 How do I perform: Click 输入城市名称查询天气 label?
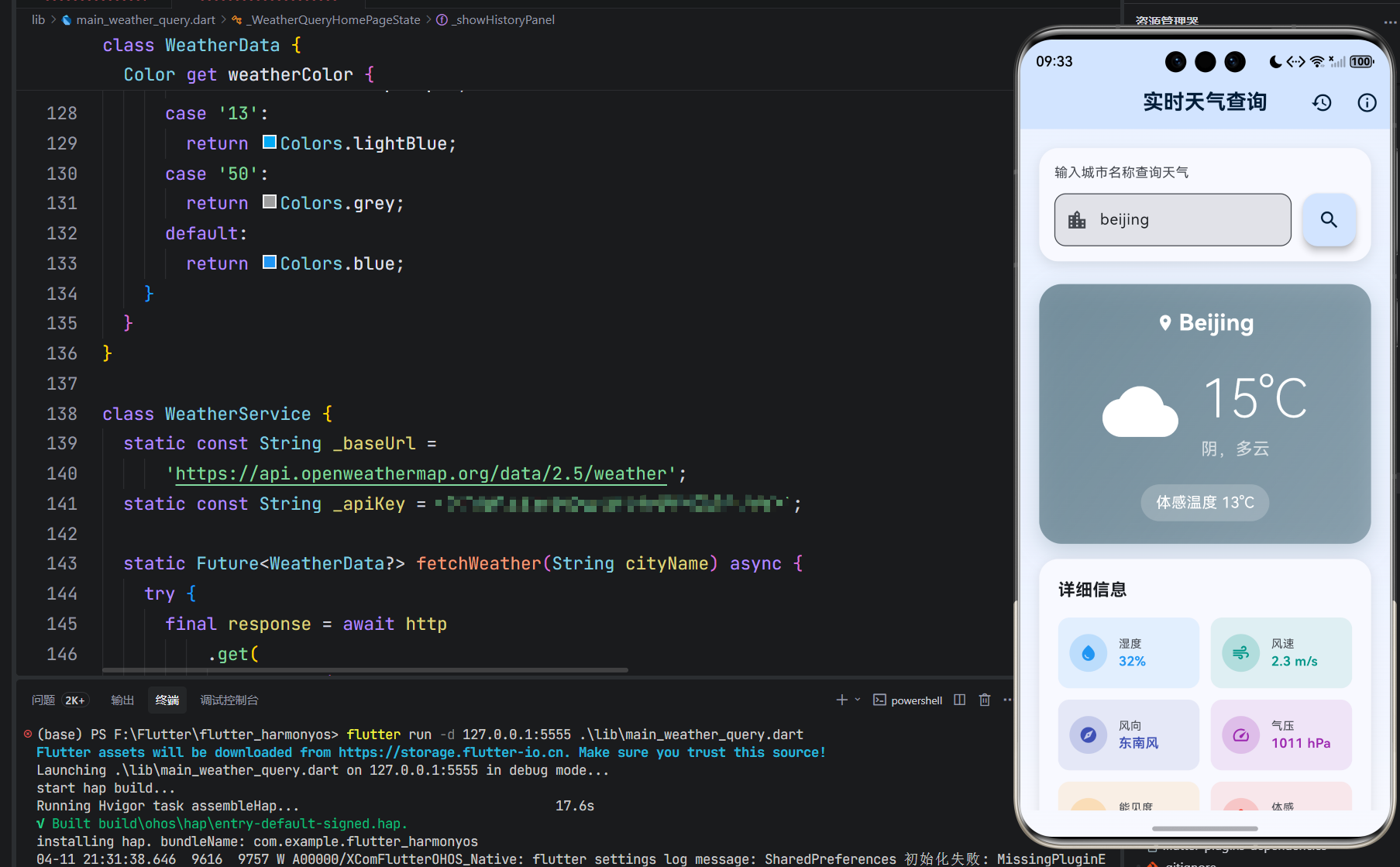point(1121,172)
